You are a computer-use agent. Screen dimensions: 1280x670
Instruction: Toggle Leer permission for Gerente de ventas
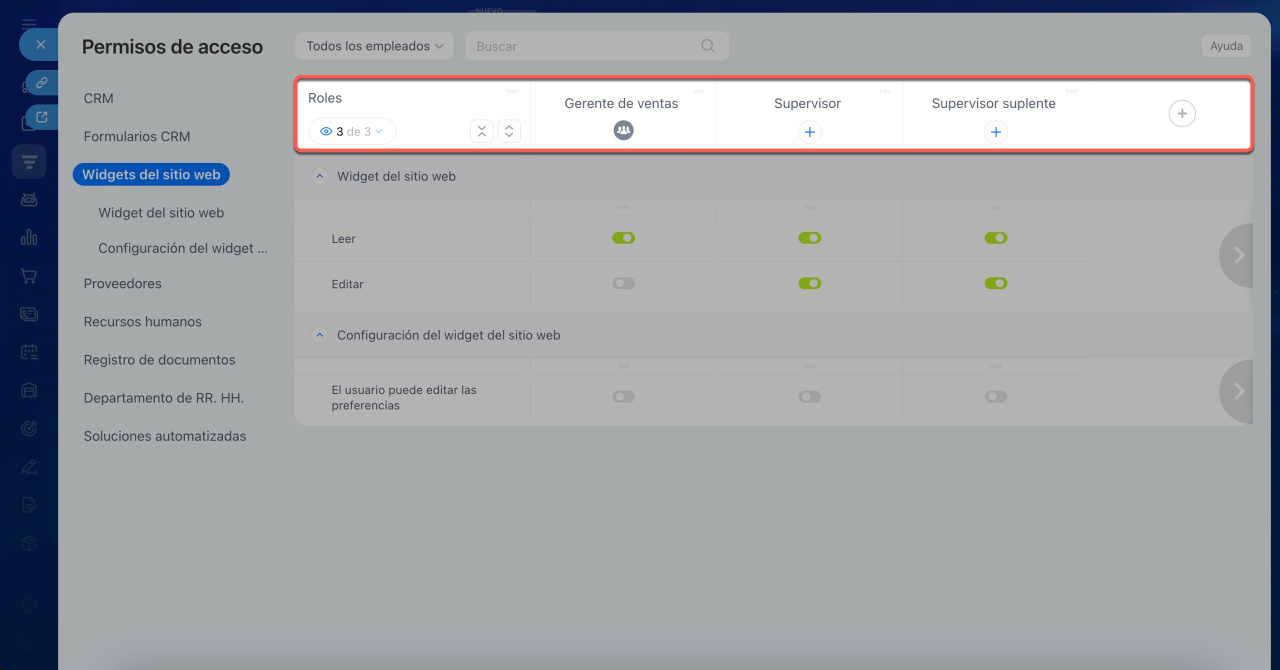623,238
